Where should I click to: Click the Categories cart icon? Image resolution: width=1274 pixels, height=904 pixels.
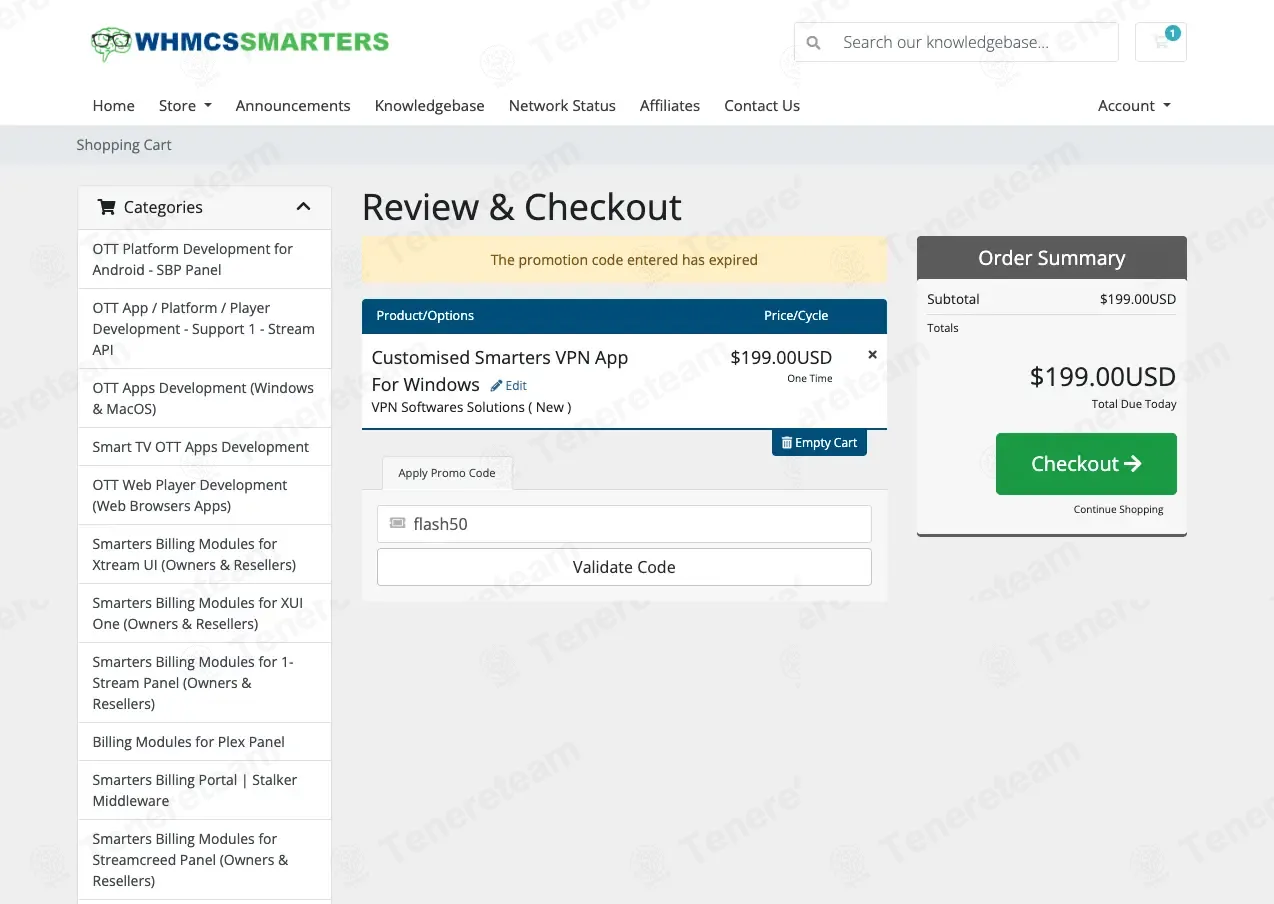coord(106,207)
